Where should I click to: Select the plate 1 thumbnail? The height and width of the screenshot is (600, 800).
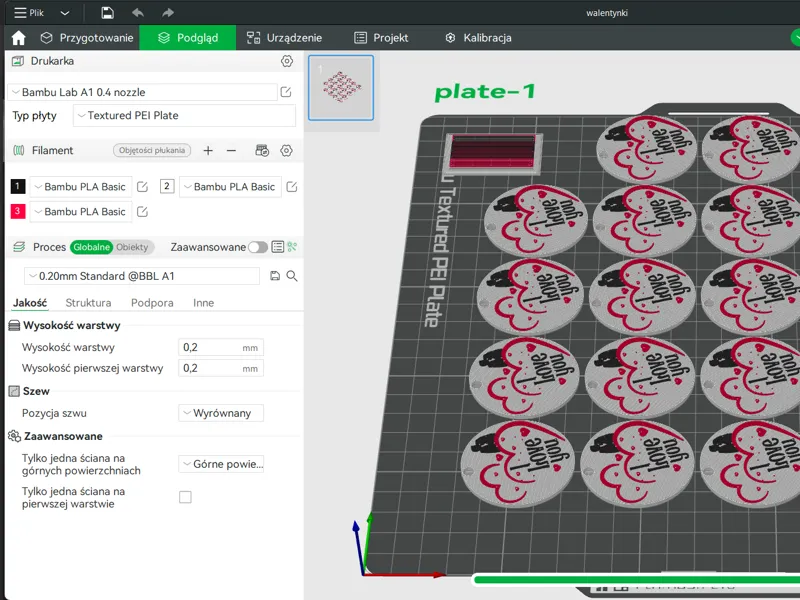pyautogui.click(x=341, y=88)
